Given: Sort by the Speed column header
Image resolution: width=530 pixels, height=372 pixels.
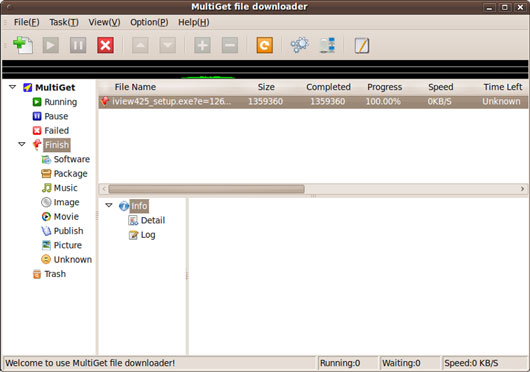Looking at the screenshot, I should pyautogui.click(x=440, y=87).
